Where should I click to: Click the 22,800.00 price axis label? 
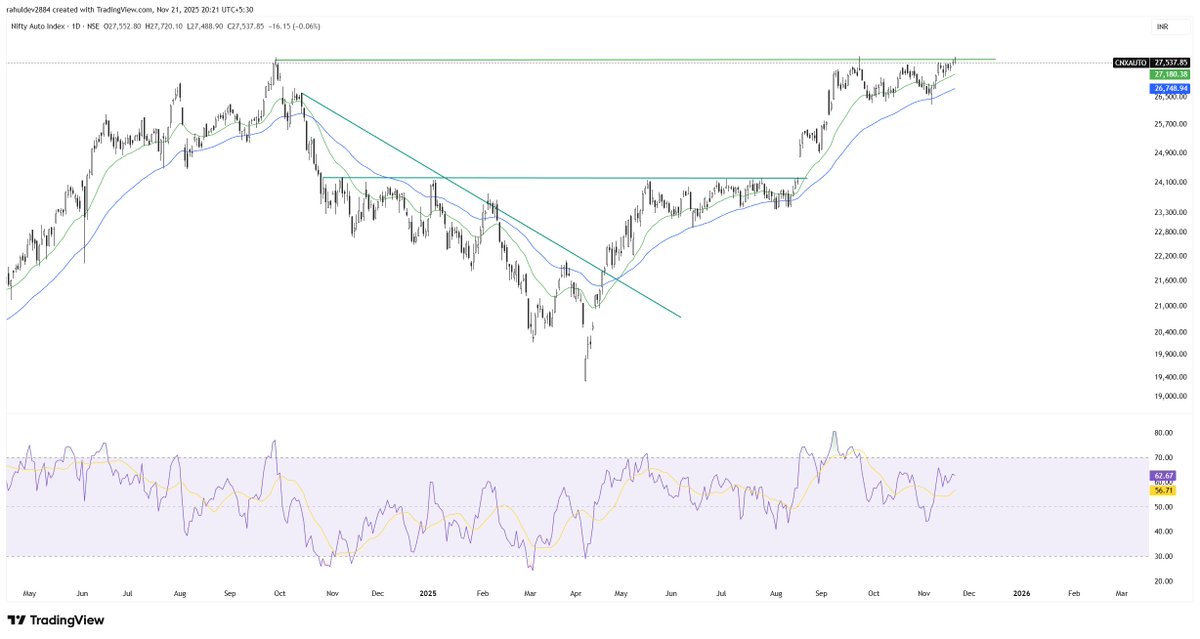1169,232
